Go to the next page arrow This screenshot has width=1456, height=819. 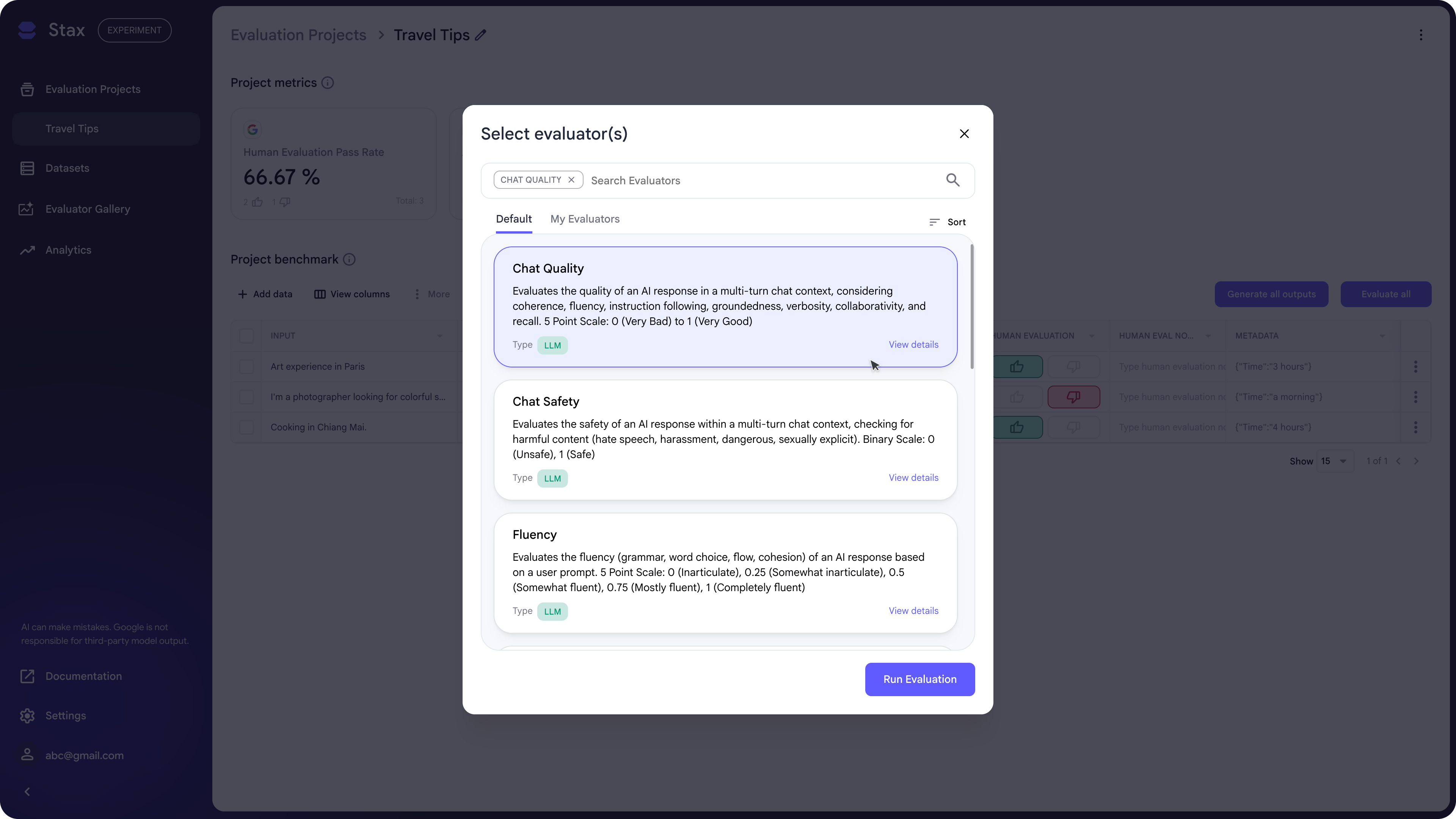[x=1416, y=461]
